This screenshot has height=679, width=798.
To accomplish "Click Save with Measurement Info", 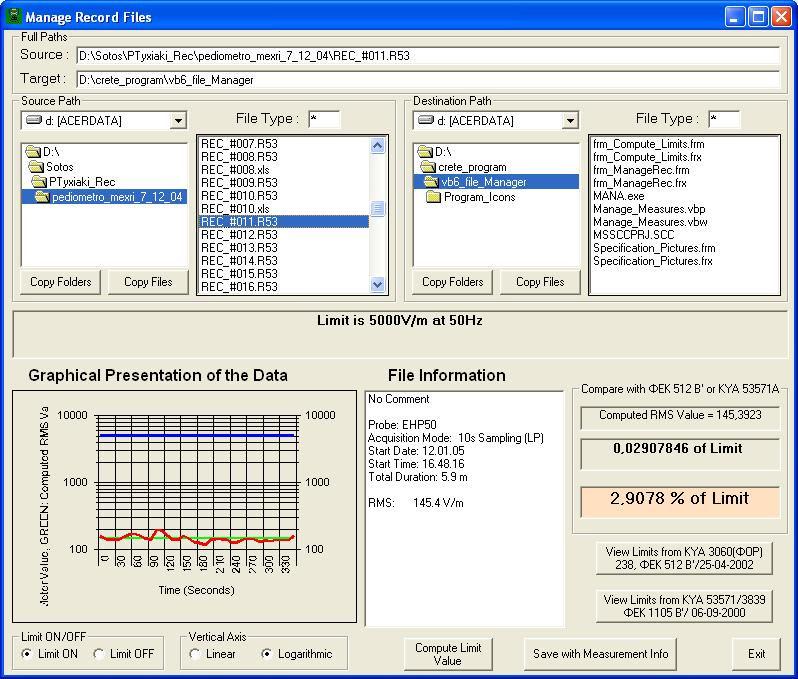I will point(601,654).
